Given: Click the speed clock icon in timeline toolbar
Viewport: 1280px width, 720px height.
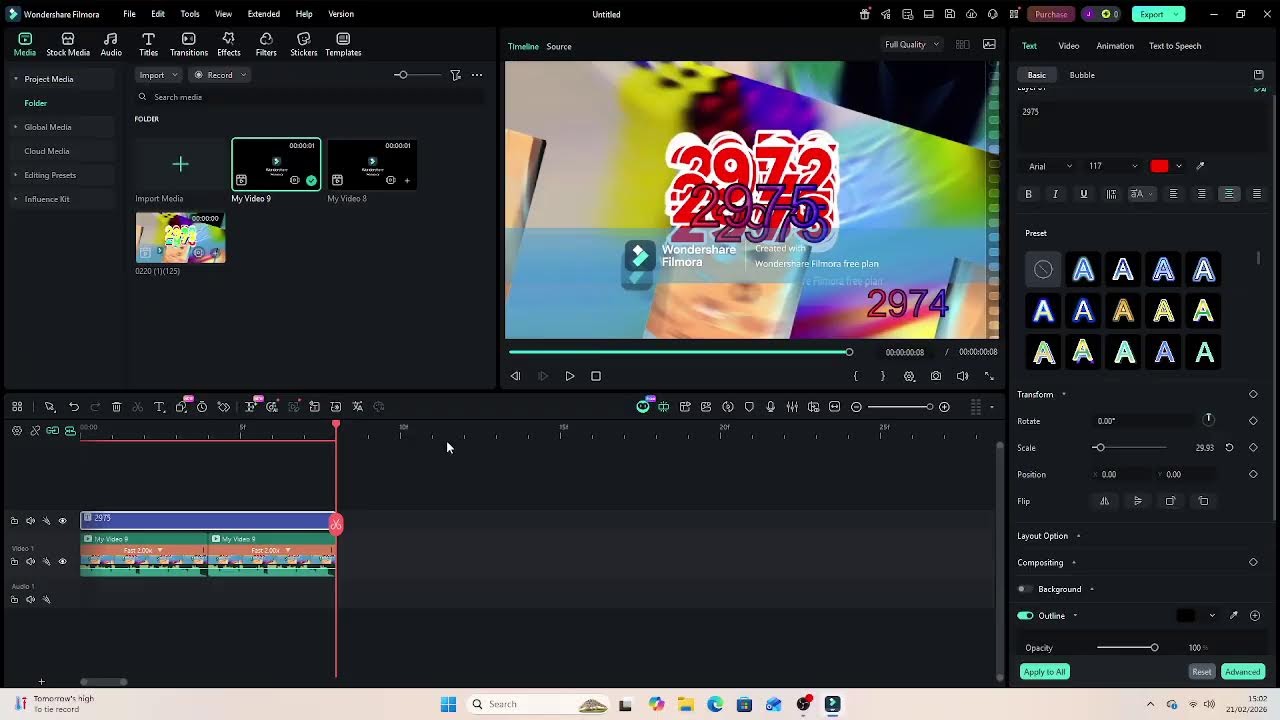Looking at the screenshot, I should [x=202, y=407].
